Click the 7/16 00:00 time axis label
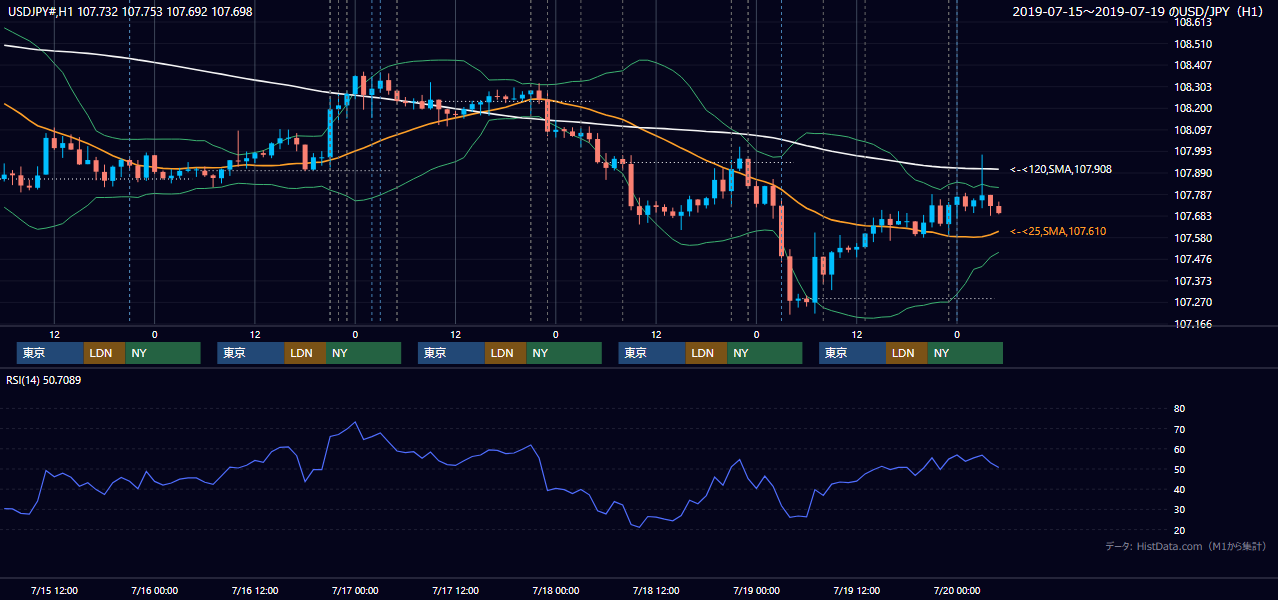1278x600 pixels. [x=154, y=591]
